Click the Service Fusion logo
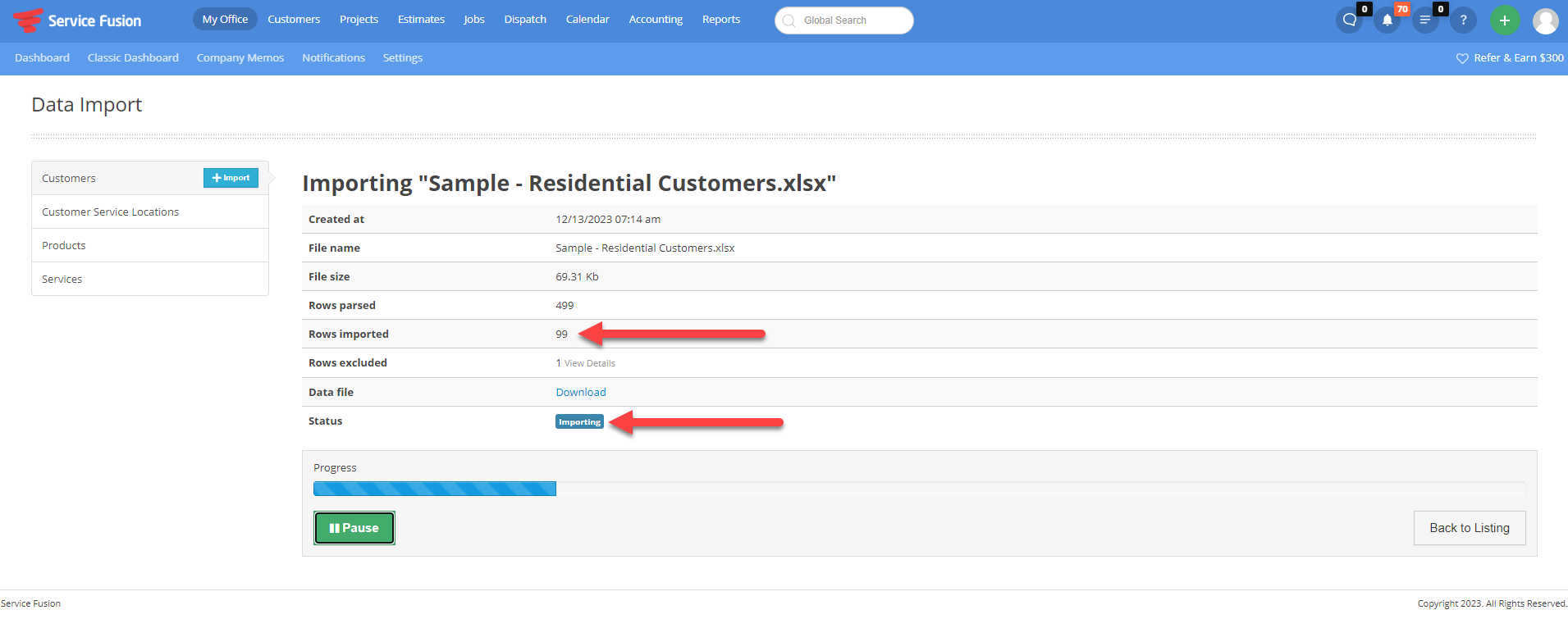Viewport: 1568px width, 619px height. 77,20
